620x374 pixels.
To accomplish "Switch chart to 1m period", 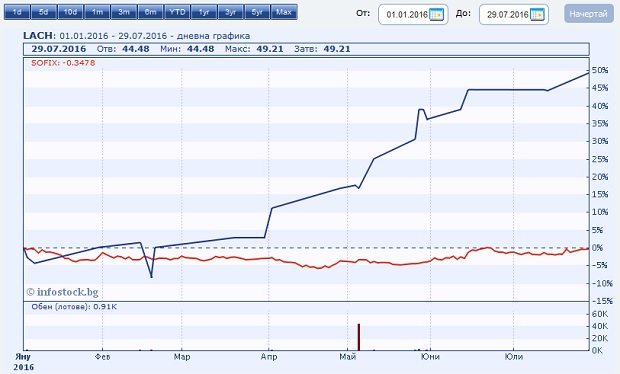I will (x=97, y=12).
